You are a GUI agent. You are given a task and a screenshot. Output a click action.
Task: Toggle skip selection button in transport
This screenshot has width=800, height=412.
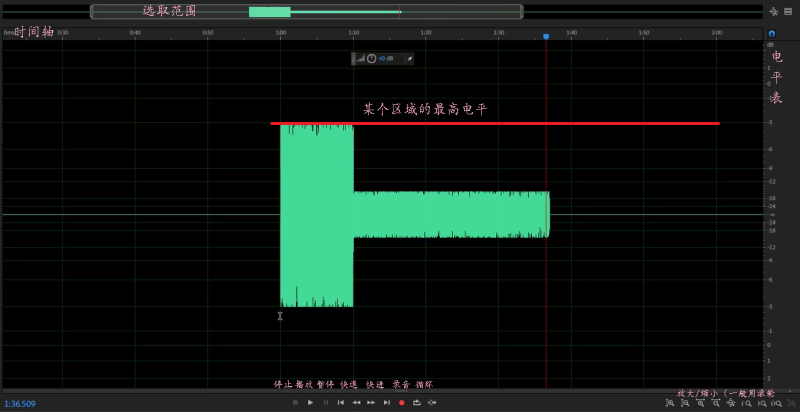[x=432, y=402]
